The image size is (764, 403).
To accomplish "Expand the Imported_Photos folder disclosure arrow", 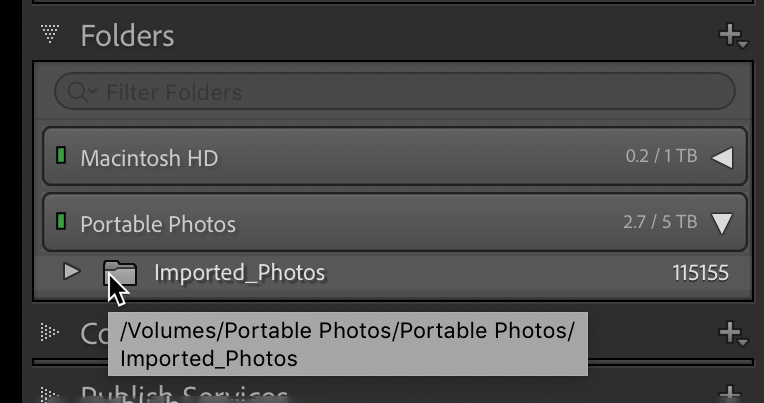I will 70,272.
